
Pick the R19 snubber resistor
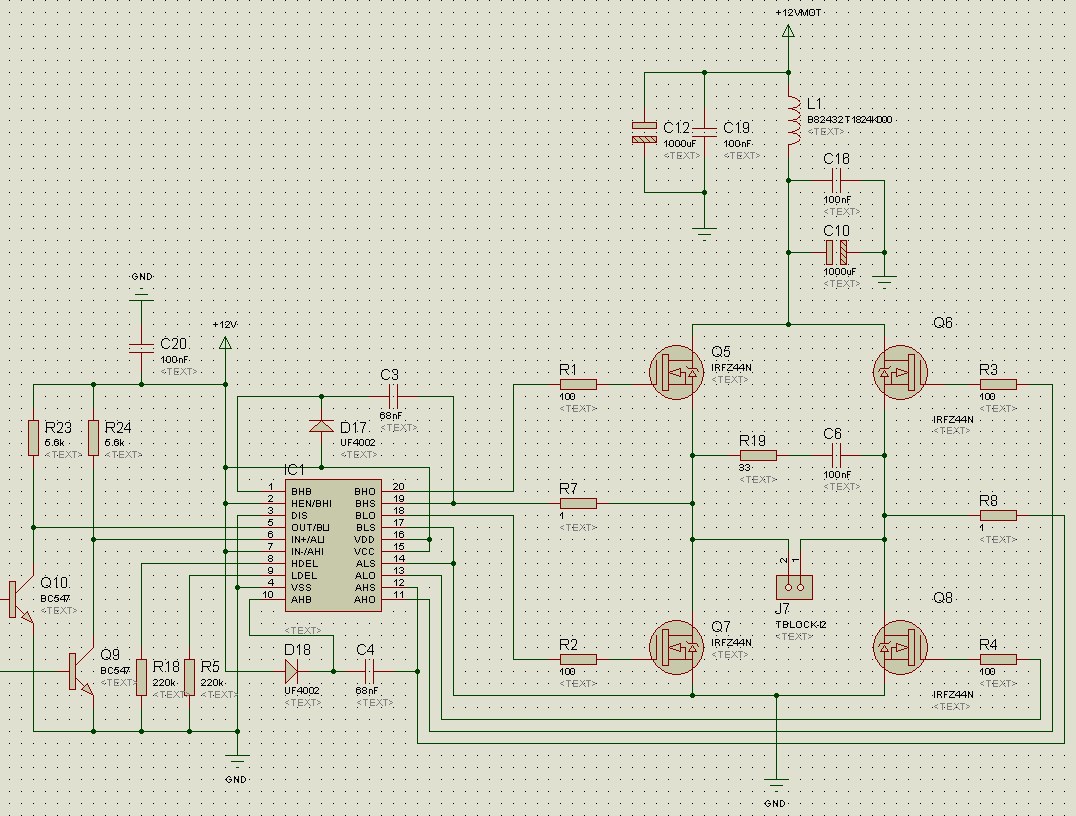[758, 456]
